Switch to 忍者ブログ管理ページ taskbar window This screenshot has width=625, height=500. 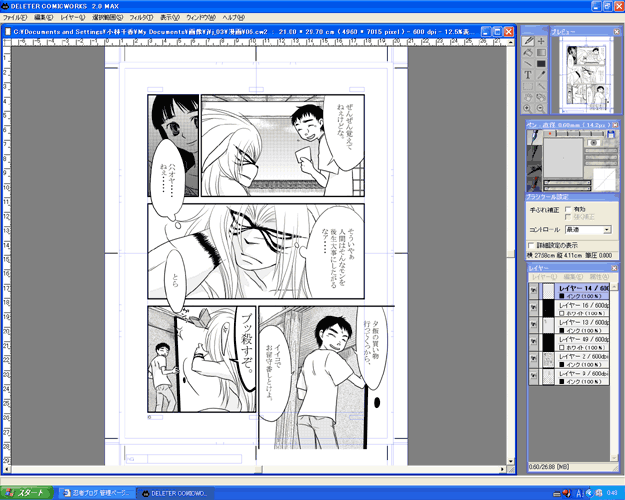[97, 493]
